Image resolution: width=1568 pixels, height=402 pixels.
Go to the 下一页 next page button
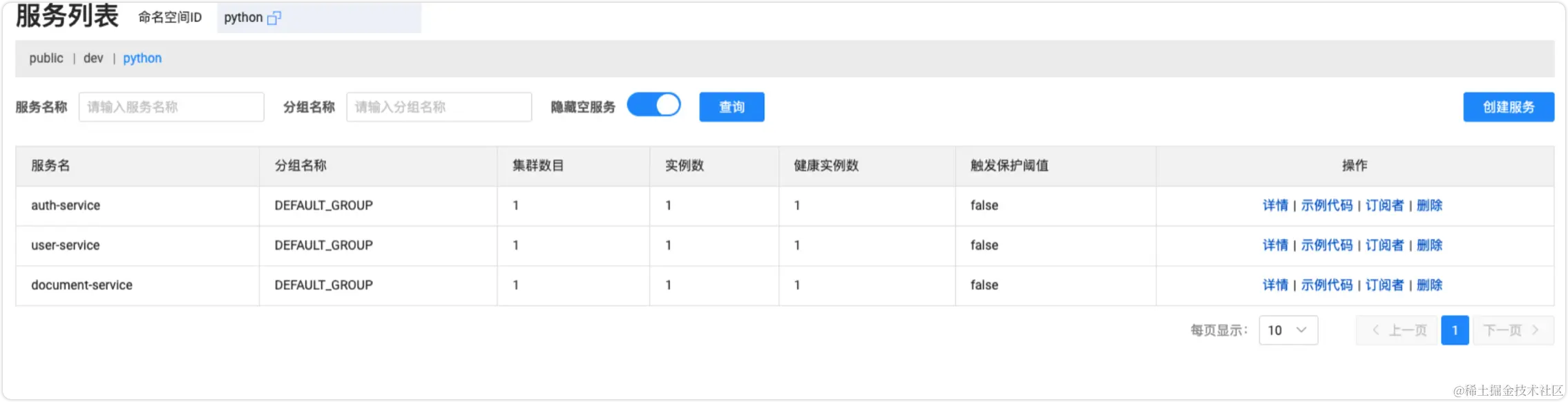pyautogui.click(x=1513, y=330)
